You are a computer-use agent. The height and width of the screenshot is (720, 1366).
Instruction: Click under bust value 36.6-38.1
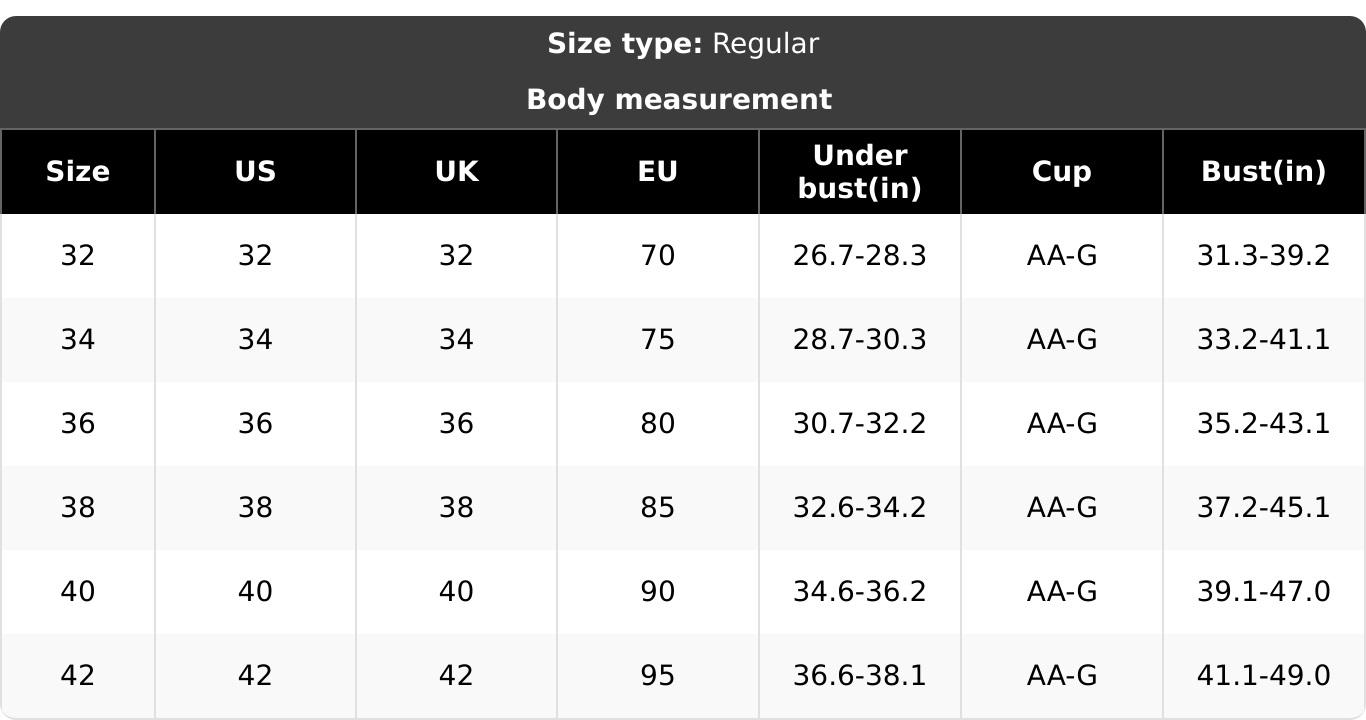[860, 676]
